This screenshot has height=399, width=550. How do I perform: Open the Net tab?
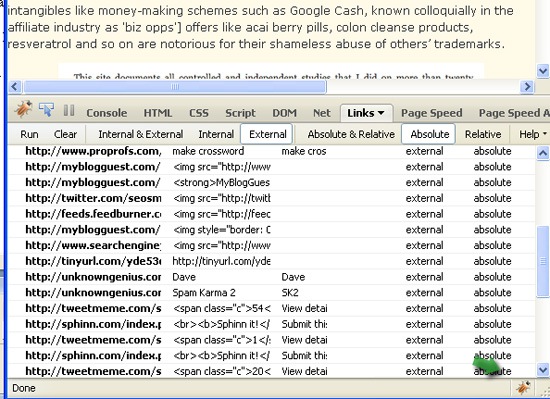[x=322, y=113]
